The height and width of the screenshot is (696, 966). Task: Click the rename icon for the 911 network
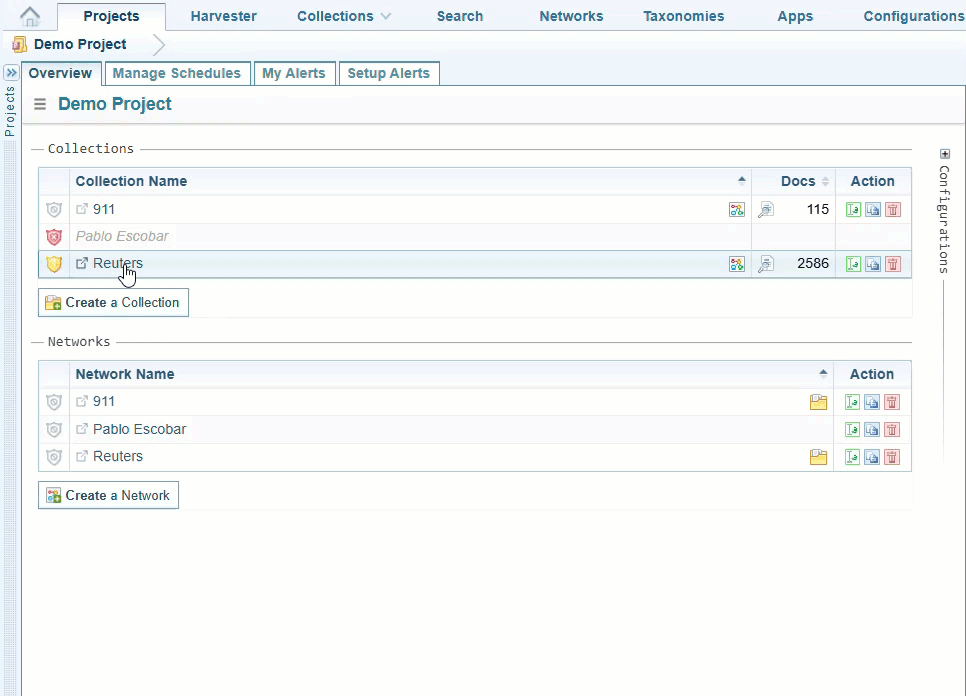click(852, 402)
